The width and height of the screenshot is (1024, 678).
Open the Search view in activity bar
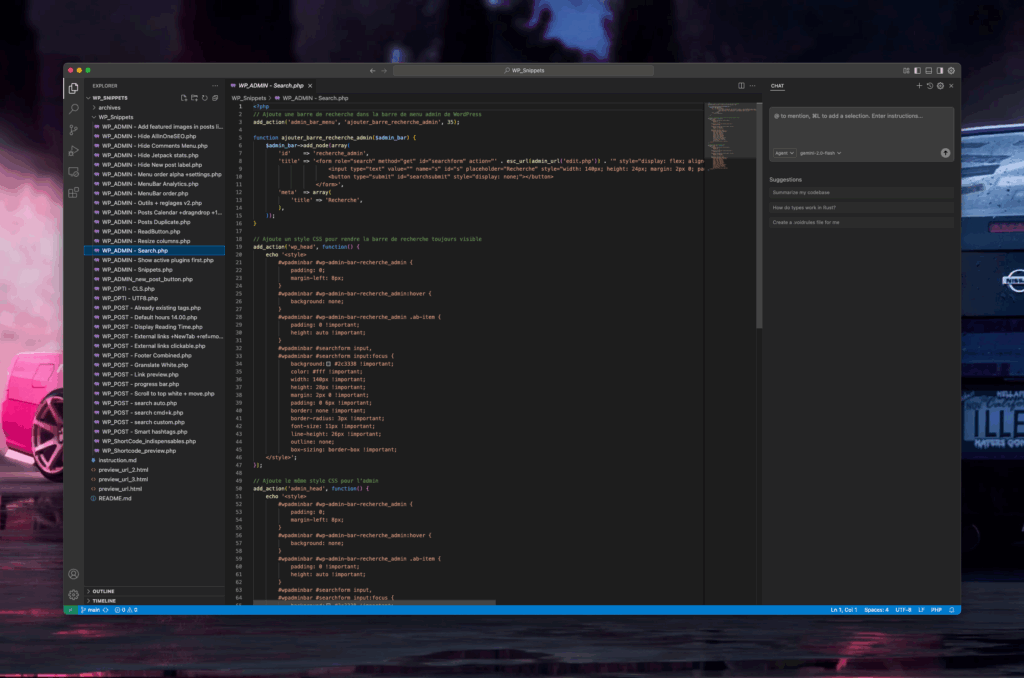73,109
